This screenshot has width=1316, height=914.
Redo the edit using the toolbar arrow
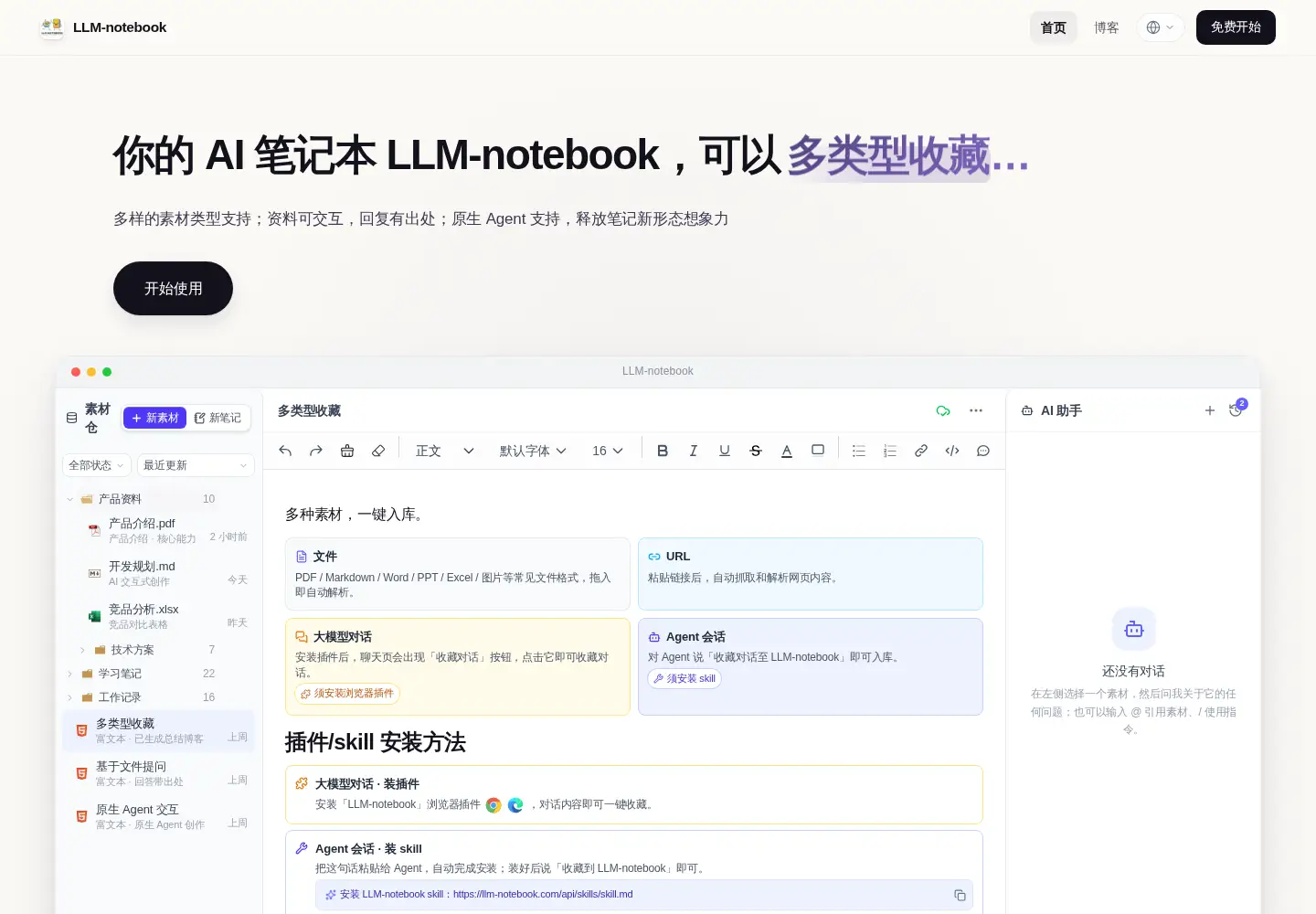tap(316, 451)
